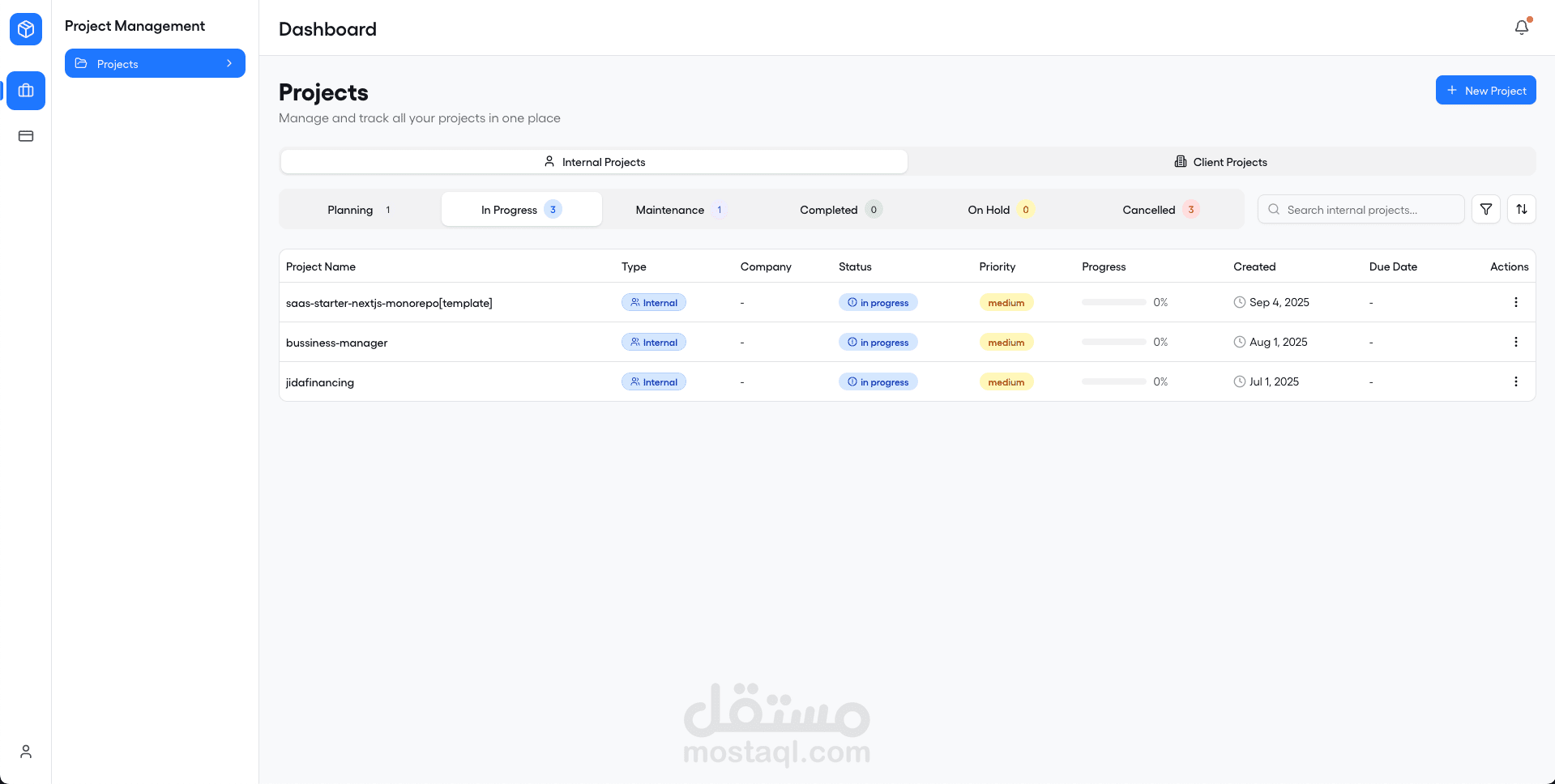Click medium priority badge in bussiness-manager row

[1006, 342]
